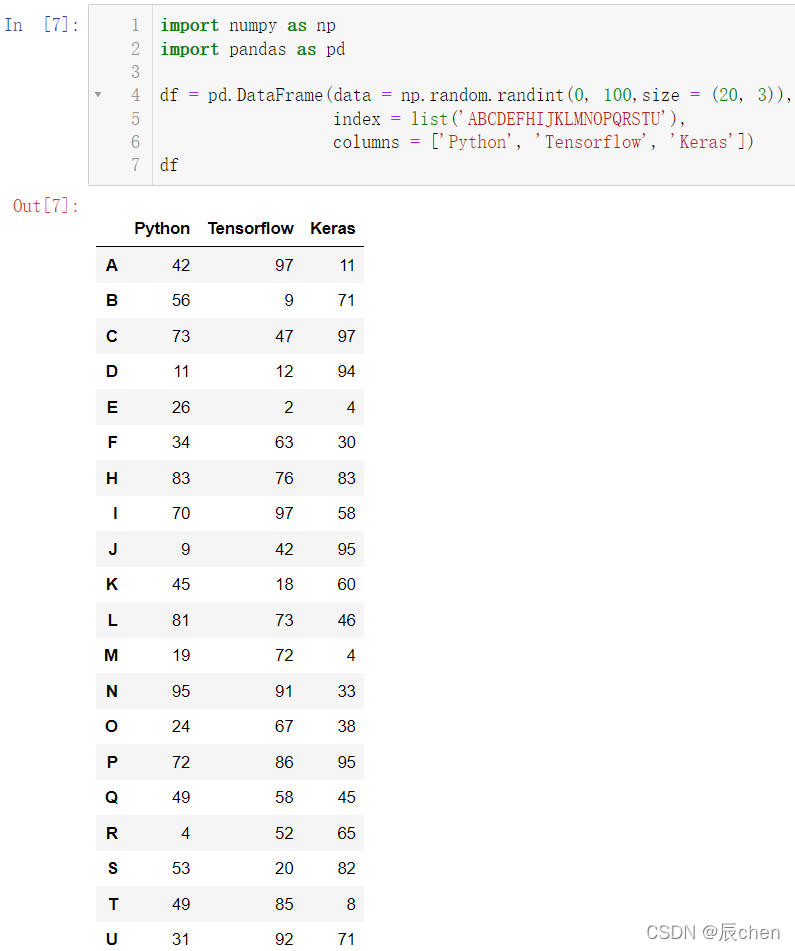Image resolution: width=795 pixels, height=951 pixels.
Task: Click Python value 73 in row C
Action: 181,336
